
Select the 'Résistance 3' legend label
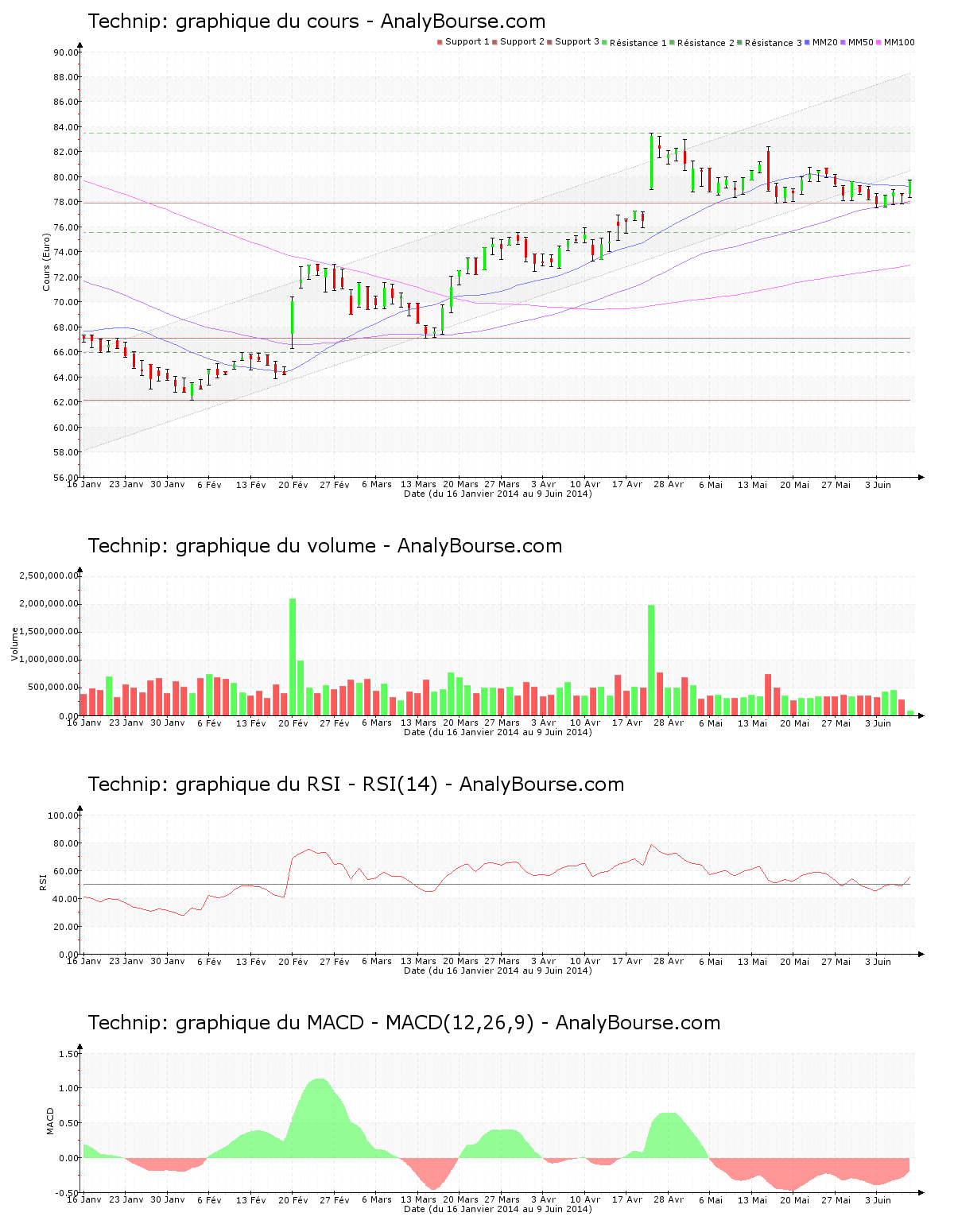click(774, 43)
